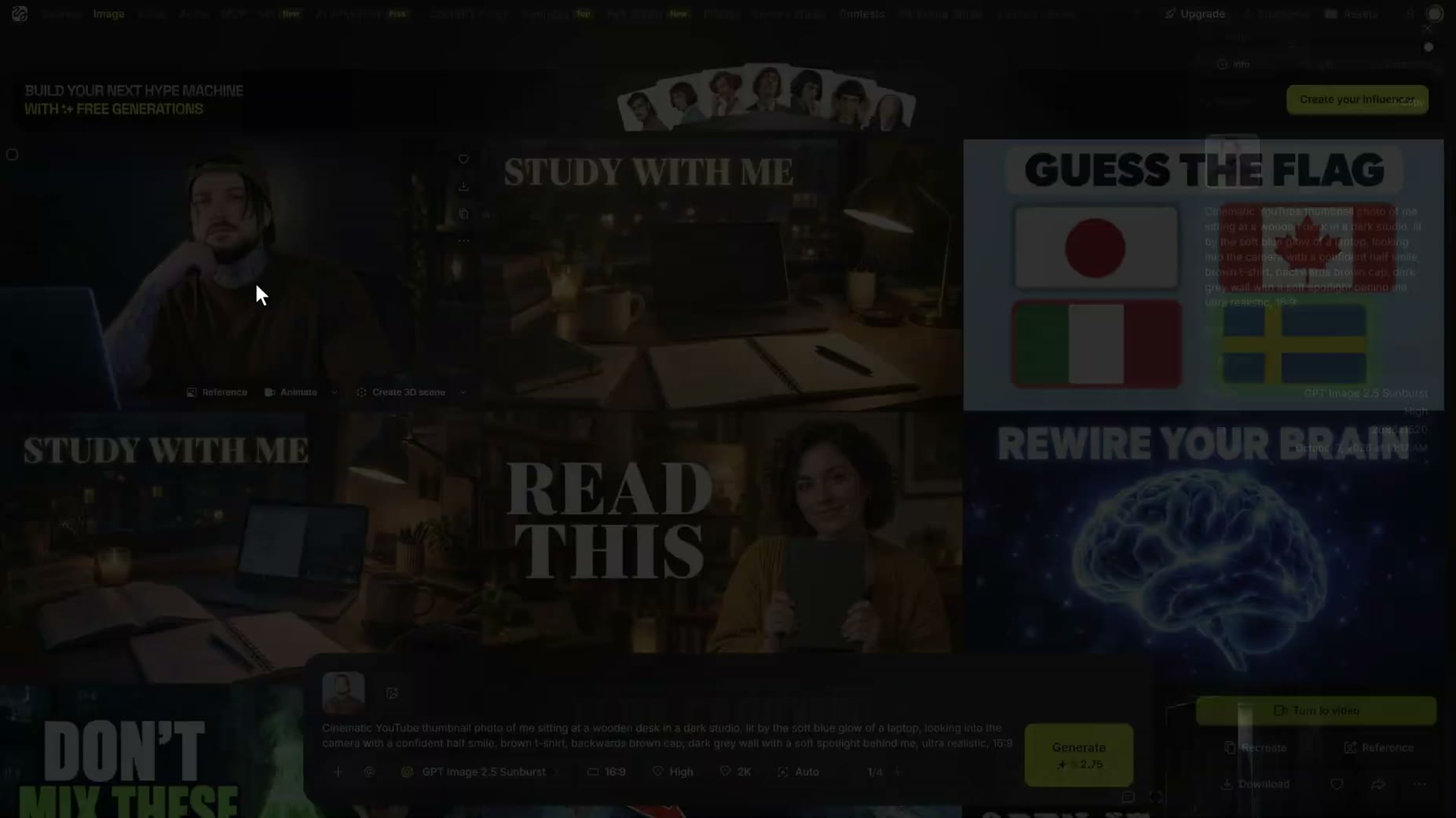Image resolution: width=1456 pixels, height=818 pixels.
Task: Click Animate on the man-at-desk image
Action: coord(291,393)
